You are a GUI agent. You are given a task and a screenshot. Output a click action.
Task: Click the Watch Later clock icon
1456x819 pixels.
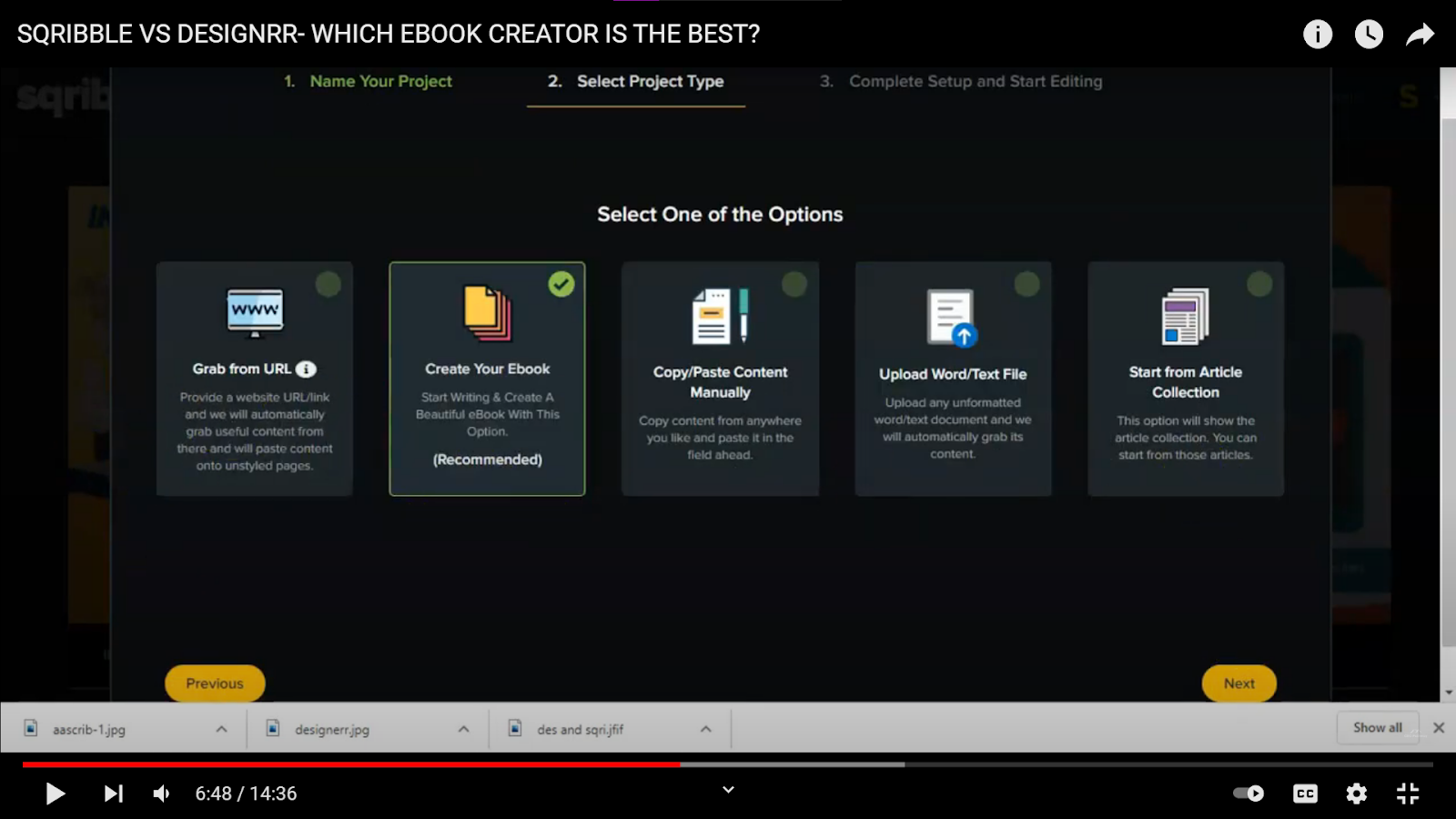1369,35
